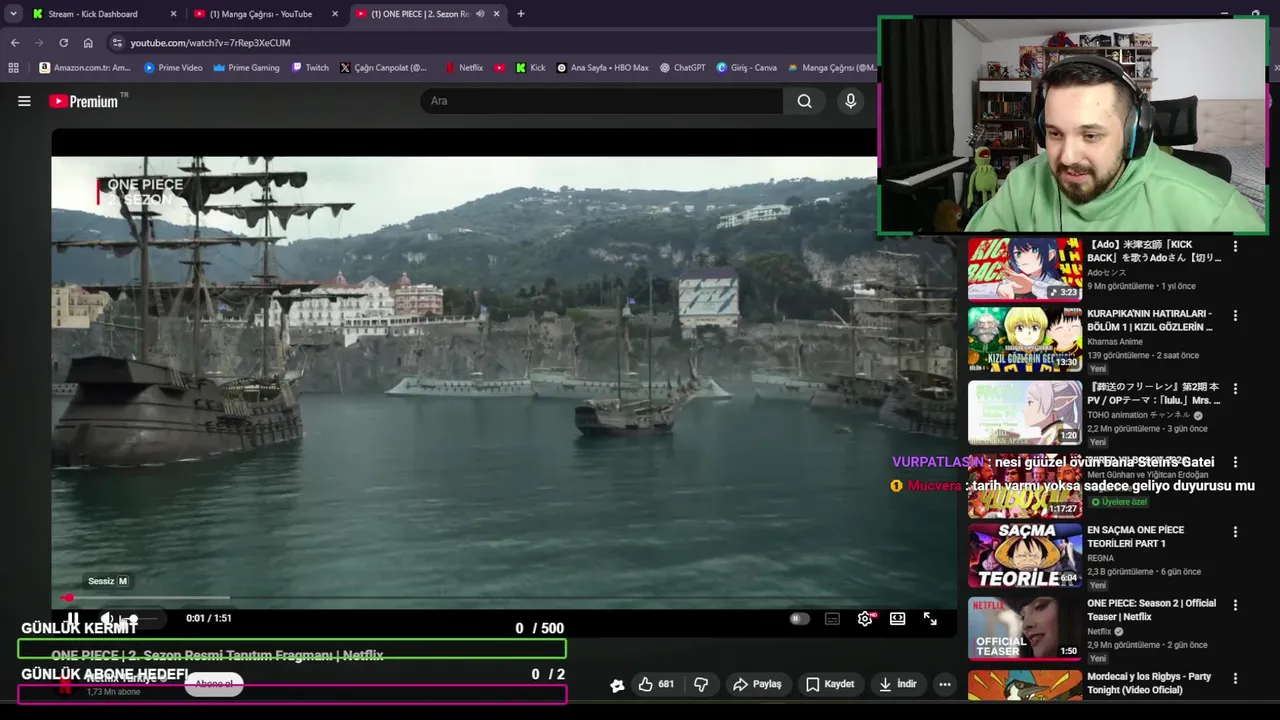Viewport: 1280px width, 720px height.
Task: Open Manga Çağrısı bookmark in bookmarks bar
Action: (x=832, y=68)
